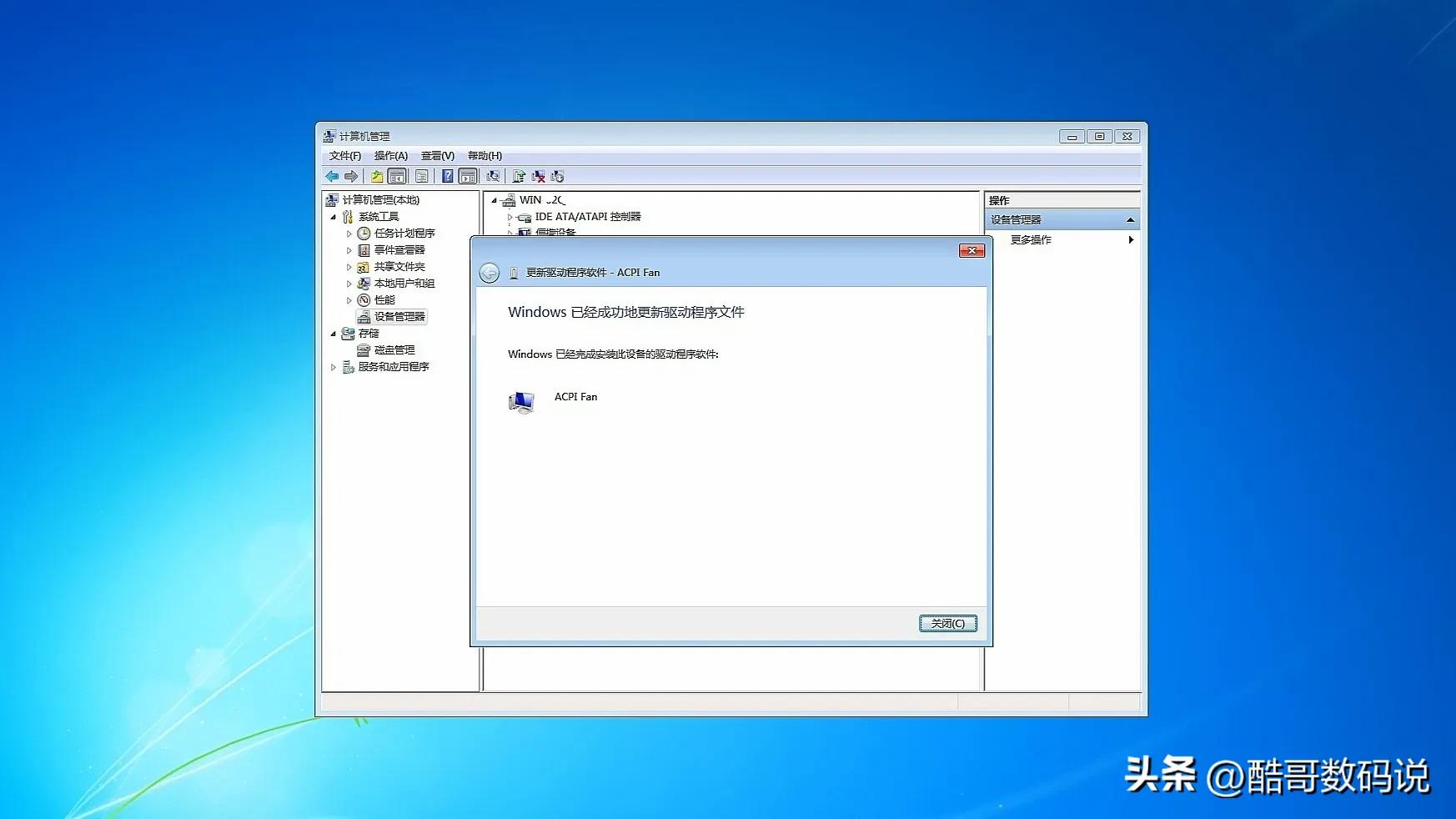
Task: Expand the 性能 node
Action: pos(349,300)
